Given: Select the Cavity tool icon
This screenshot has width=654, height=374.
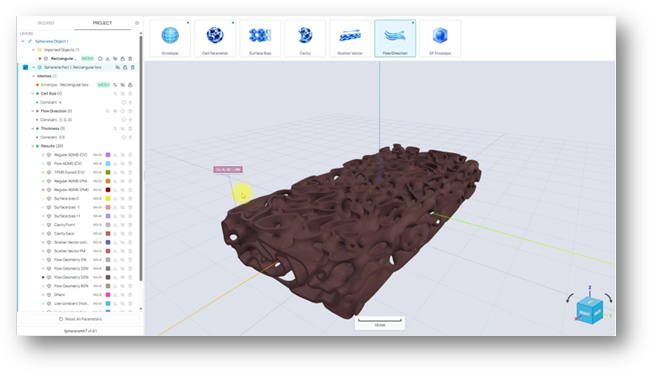Looking at the screenshot, I should [305, 38].
